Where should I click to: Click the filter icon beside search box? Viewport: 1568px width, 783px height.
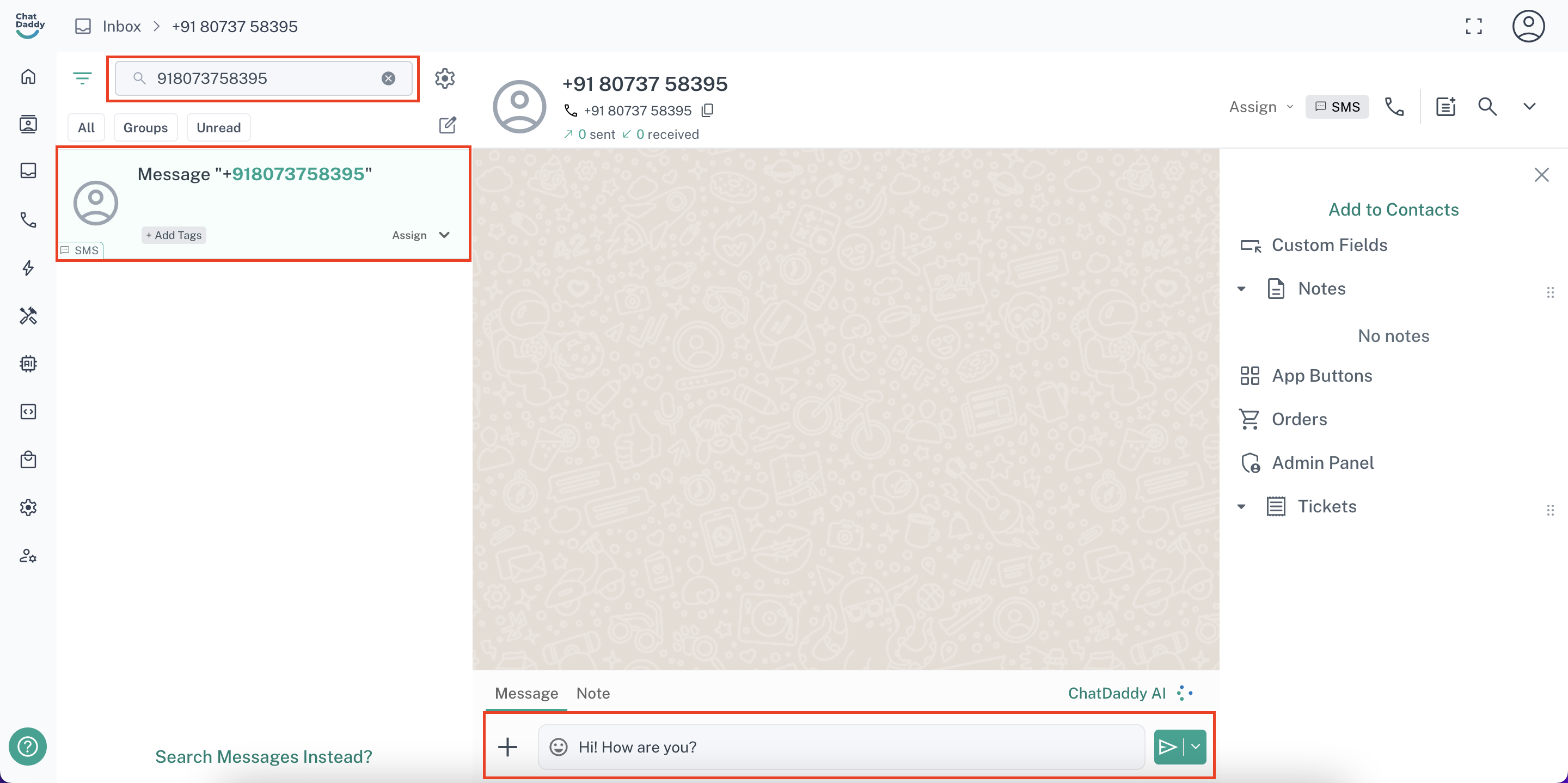click(82, 78)
